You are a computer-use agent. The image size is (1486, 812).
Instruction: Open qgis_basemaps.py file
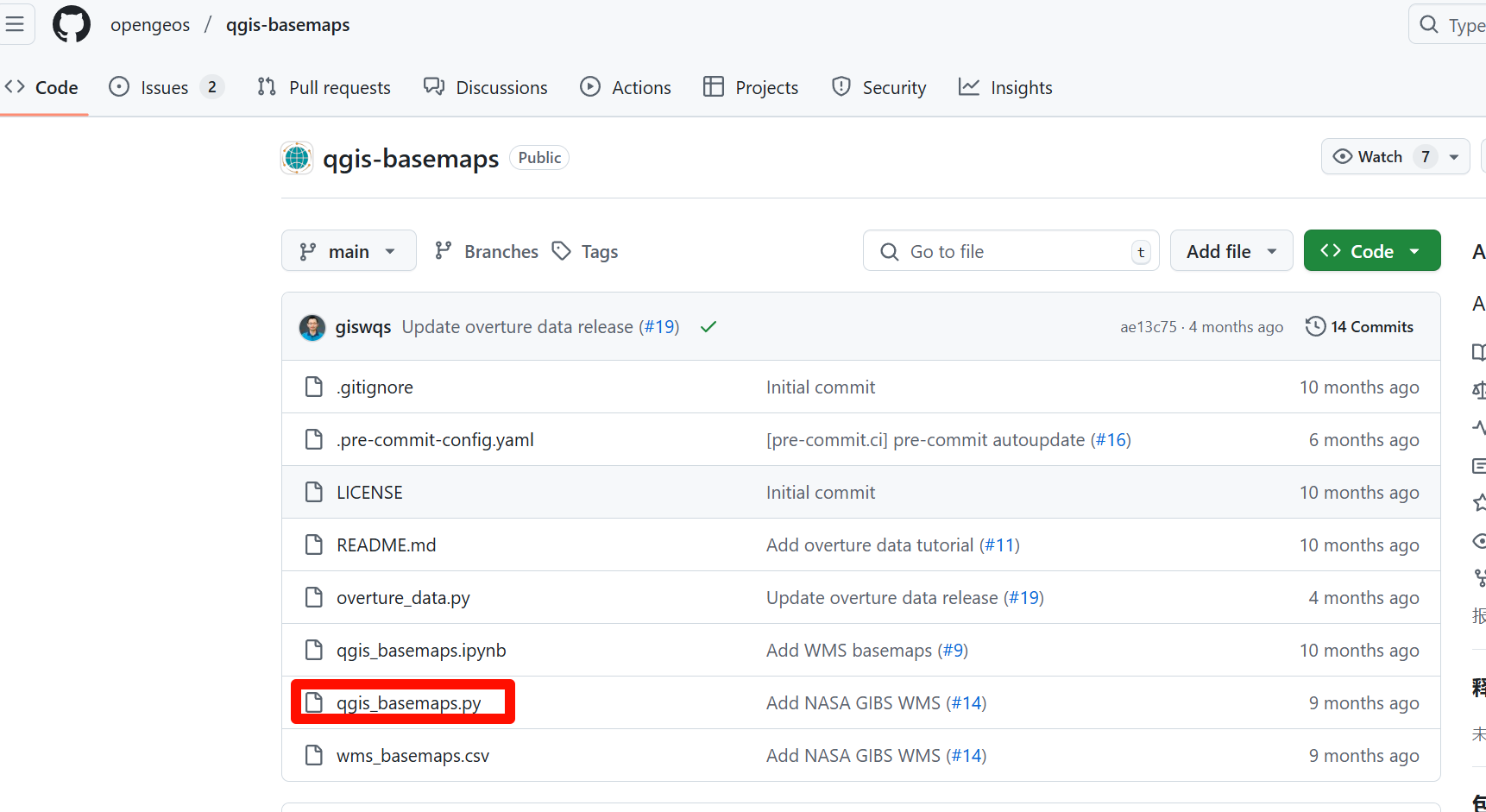(408, 703)
